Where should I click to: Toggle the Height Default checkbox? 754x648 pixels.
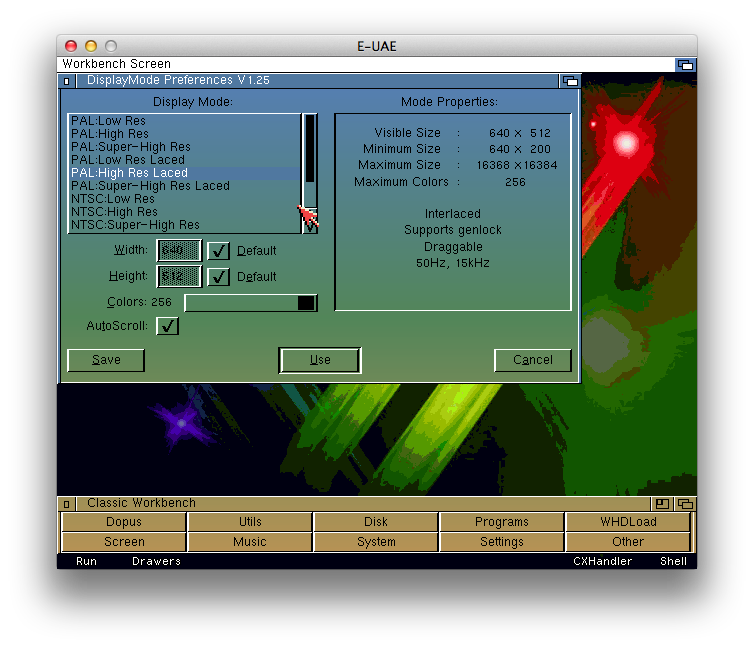[218, 276]
